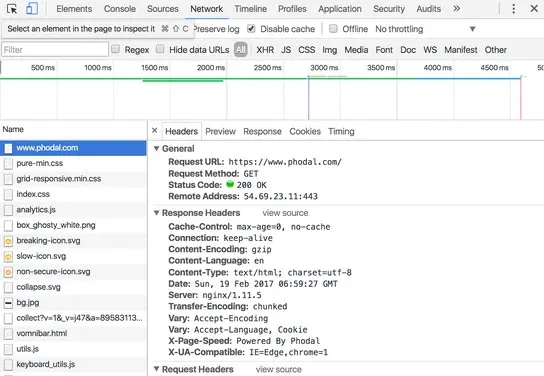The height and width of the screenshot is (376, 544).
Task: Click the file icon beside grid-responsive.min.css
Action: click(x=8, y=179)
